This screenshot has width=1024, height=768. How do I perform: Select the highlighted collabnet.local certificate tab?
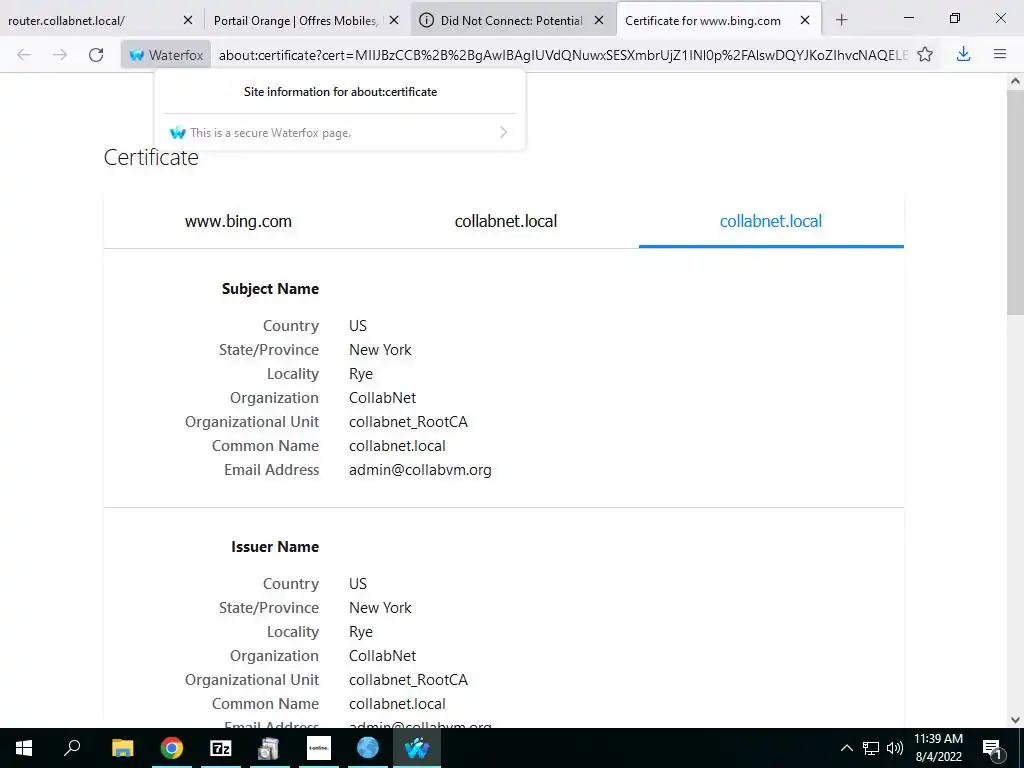[x=771, y=221]
